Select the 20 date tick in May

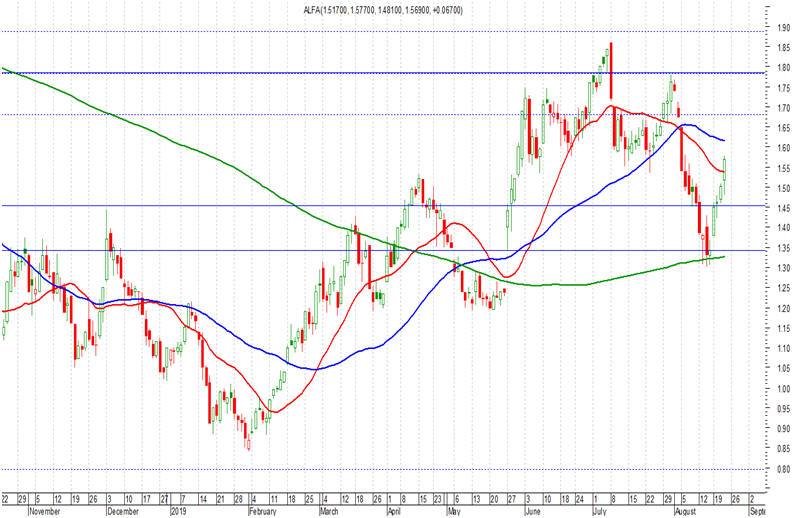(x=494, y=499)
